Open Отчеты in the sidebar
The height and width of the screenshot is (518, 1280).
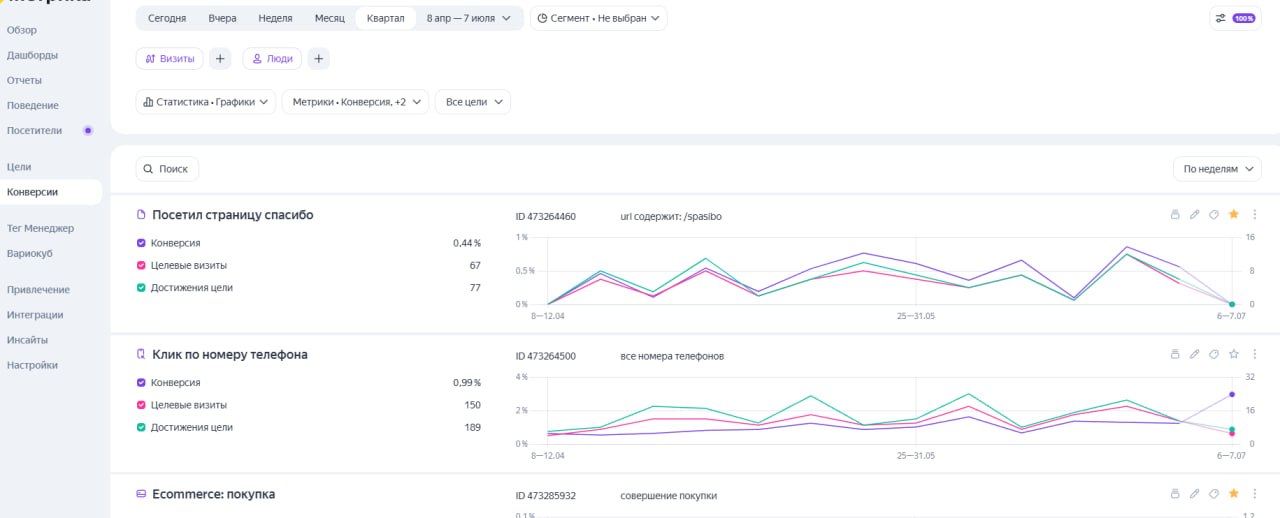pos(24,80)
